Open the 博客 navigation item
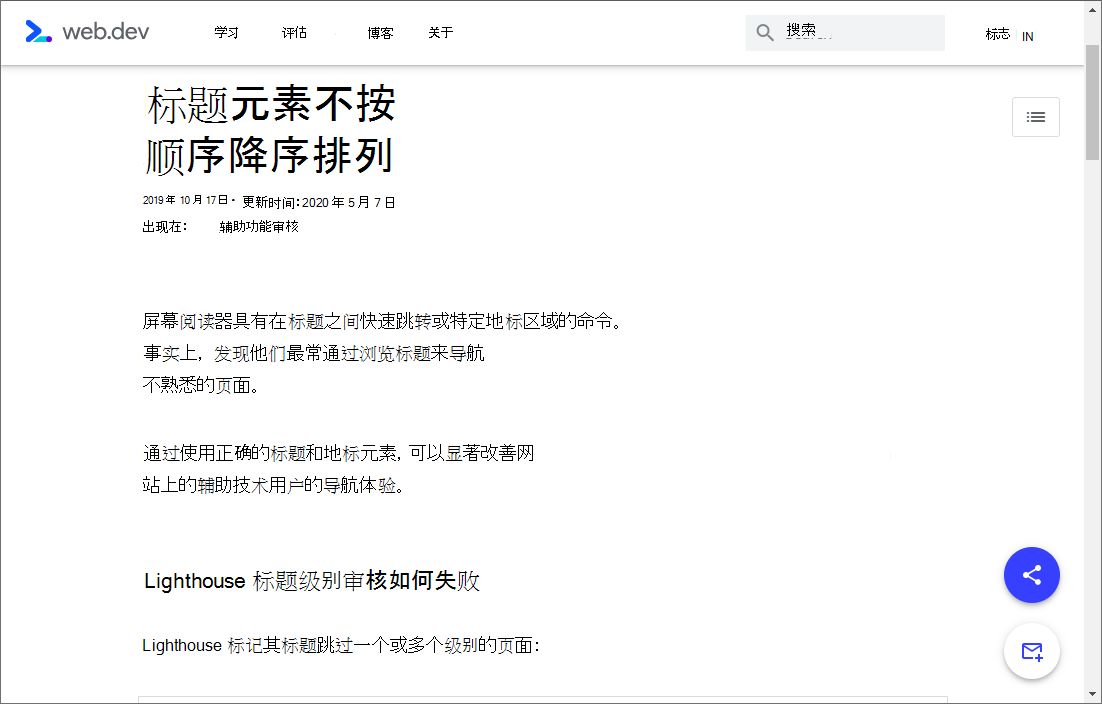The height and width of the screenshot is (704, 1102). point(380,32)
